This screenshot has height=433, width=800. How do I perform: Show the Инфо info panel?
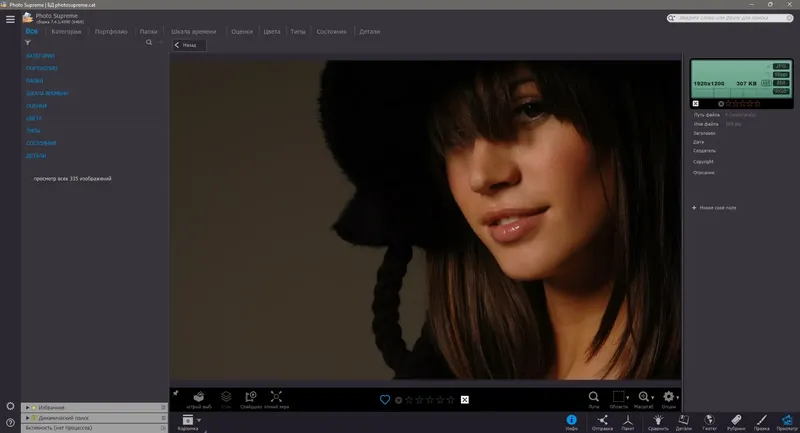point(571,422)
